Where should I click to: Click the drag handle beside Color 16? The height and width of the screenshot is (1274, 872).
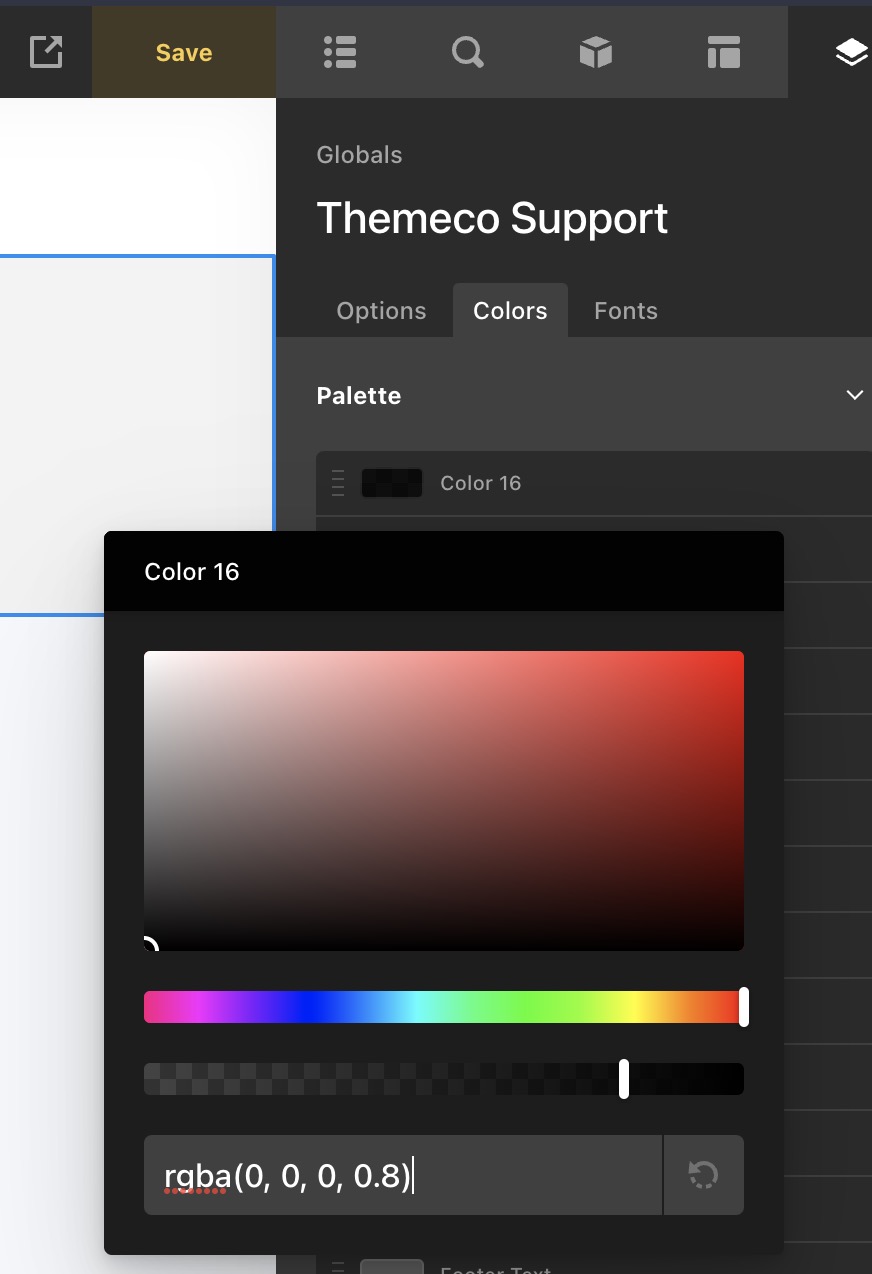coord(337,483)
